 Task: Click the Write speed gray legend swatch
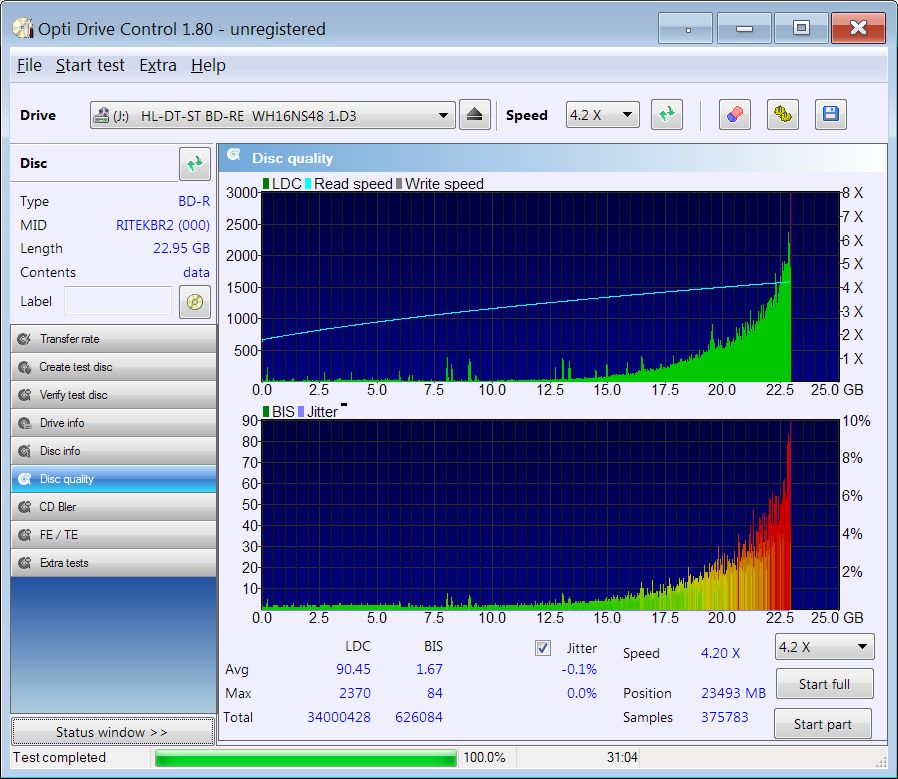click(x=399, y=184)
